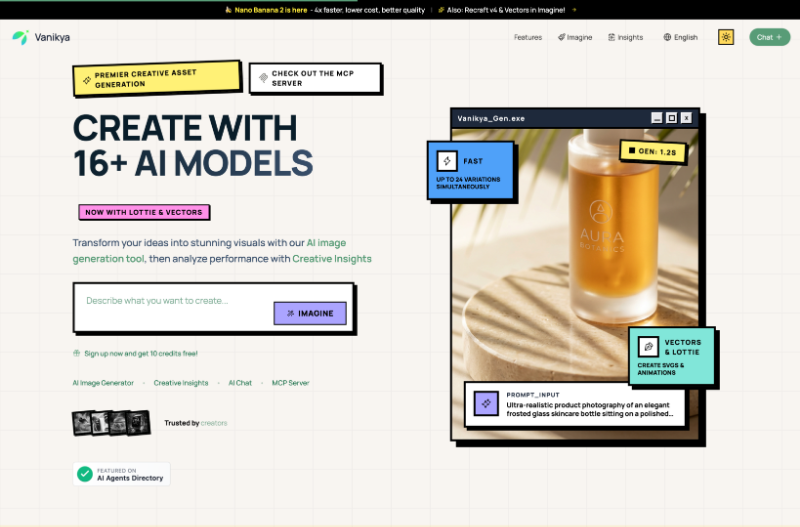The height and width of the screenshot is (527, 800).
Task: Open Insights in the navigation bar
Action: (626, 37)
